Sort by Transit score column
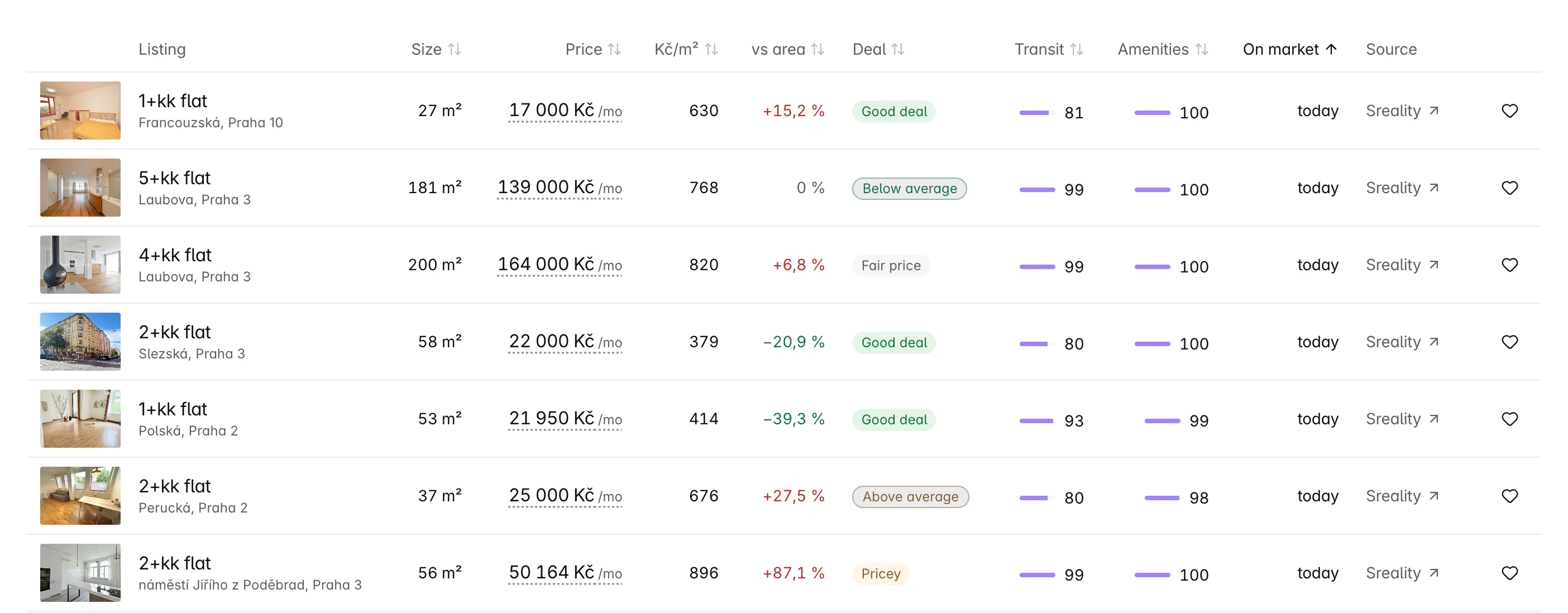The image size is (1568, 613). tap(1049, 49)
